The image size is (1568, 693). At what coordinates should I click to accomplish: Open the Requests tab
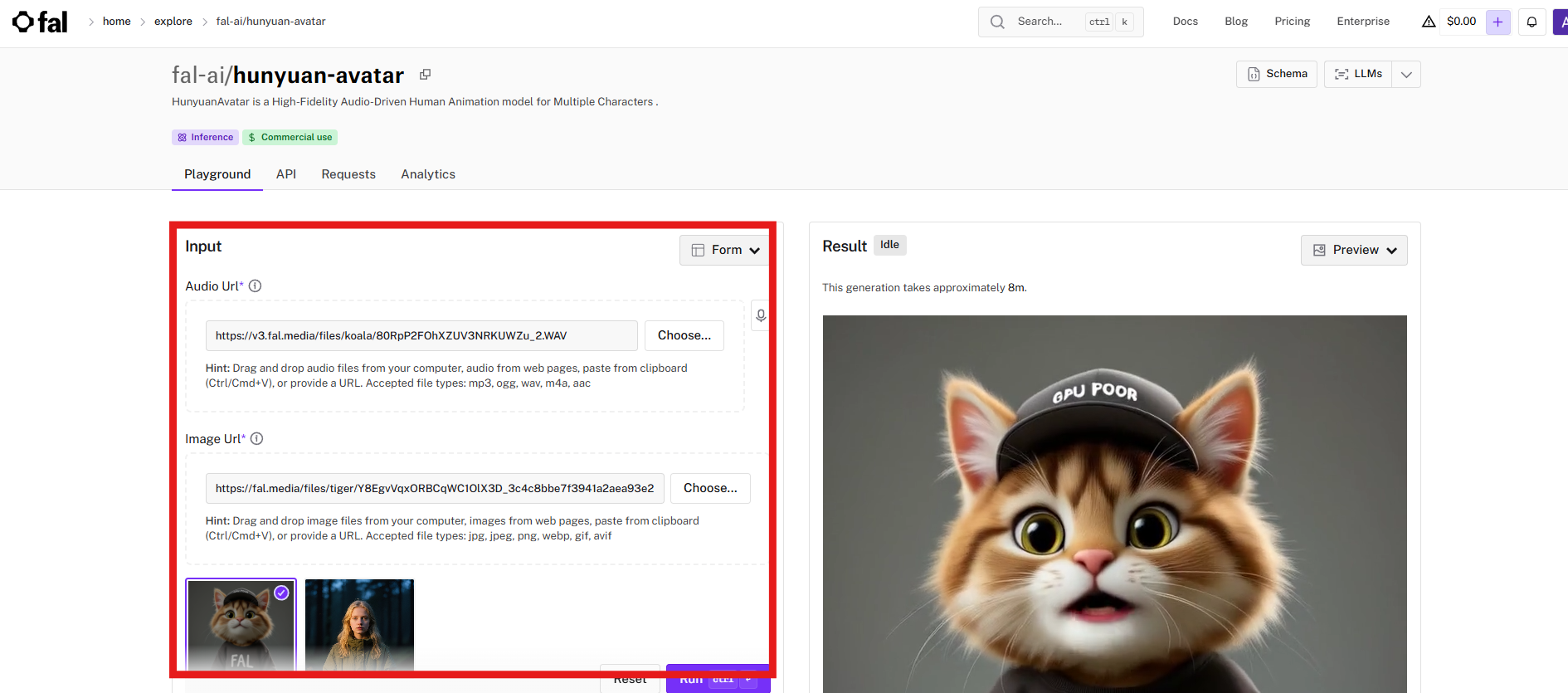(348, 174)
